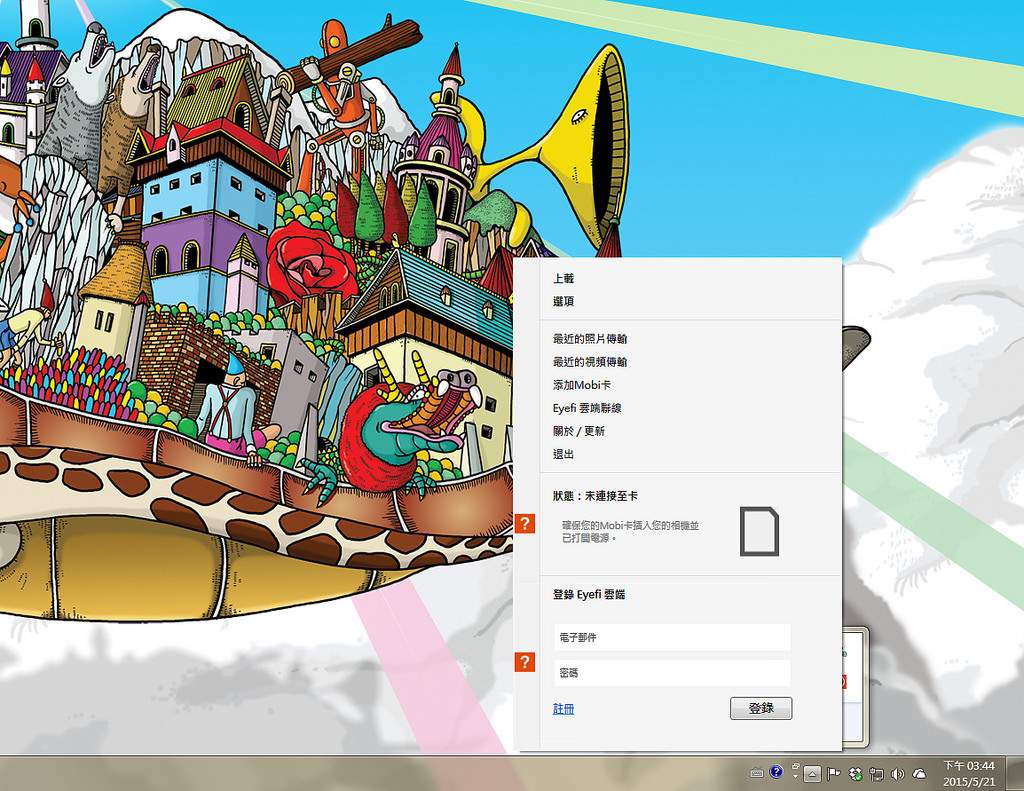Click the network connection tray icon
Viewport: 1024px width, 791px height.
click(876, 774)
